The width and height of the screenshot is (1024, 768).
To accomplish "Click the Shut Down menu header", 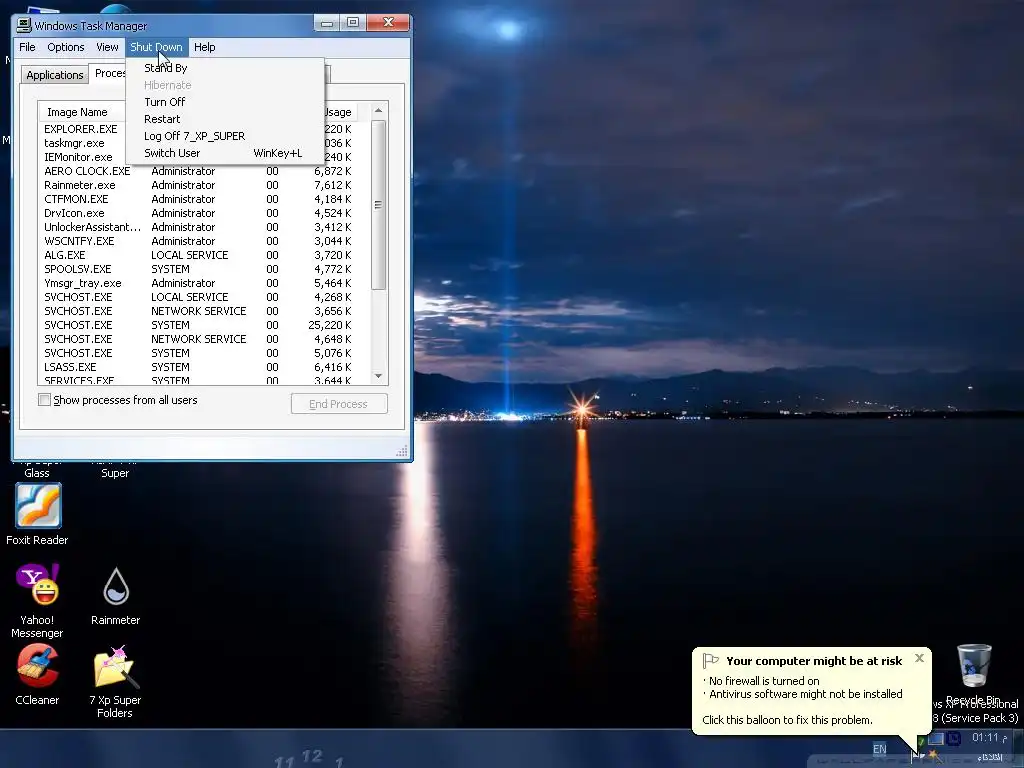I will point(156,47).
